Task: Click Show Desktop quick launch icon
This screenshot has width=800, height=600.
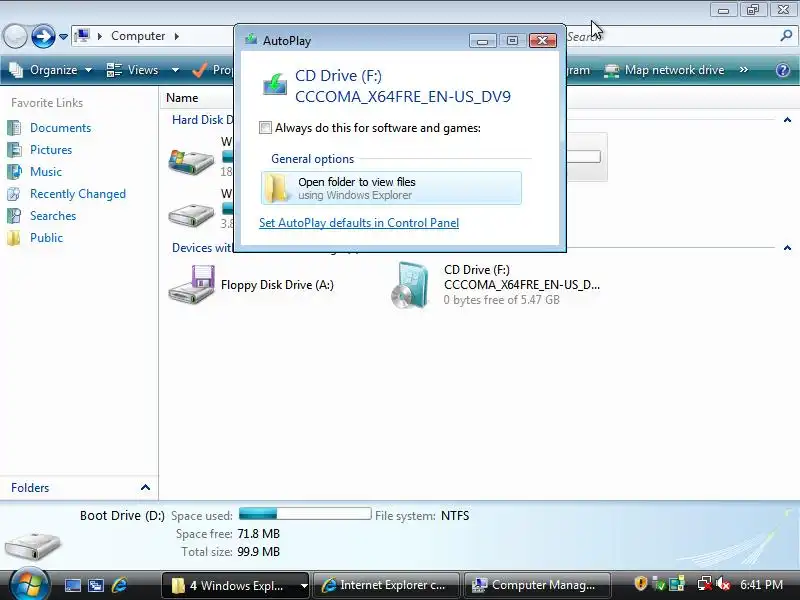Action: (72, 585)
